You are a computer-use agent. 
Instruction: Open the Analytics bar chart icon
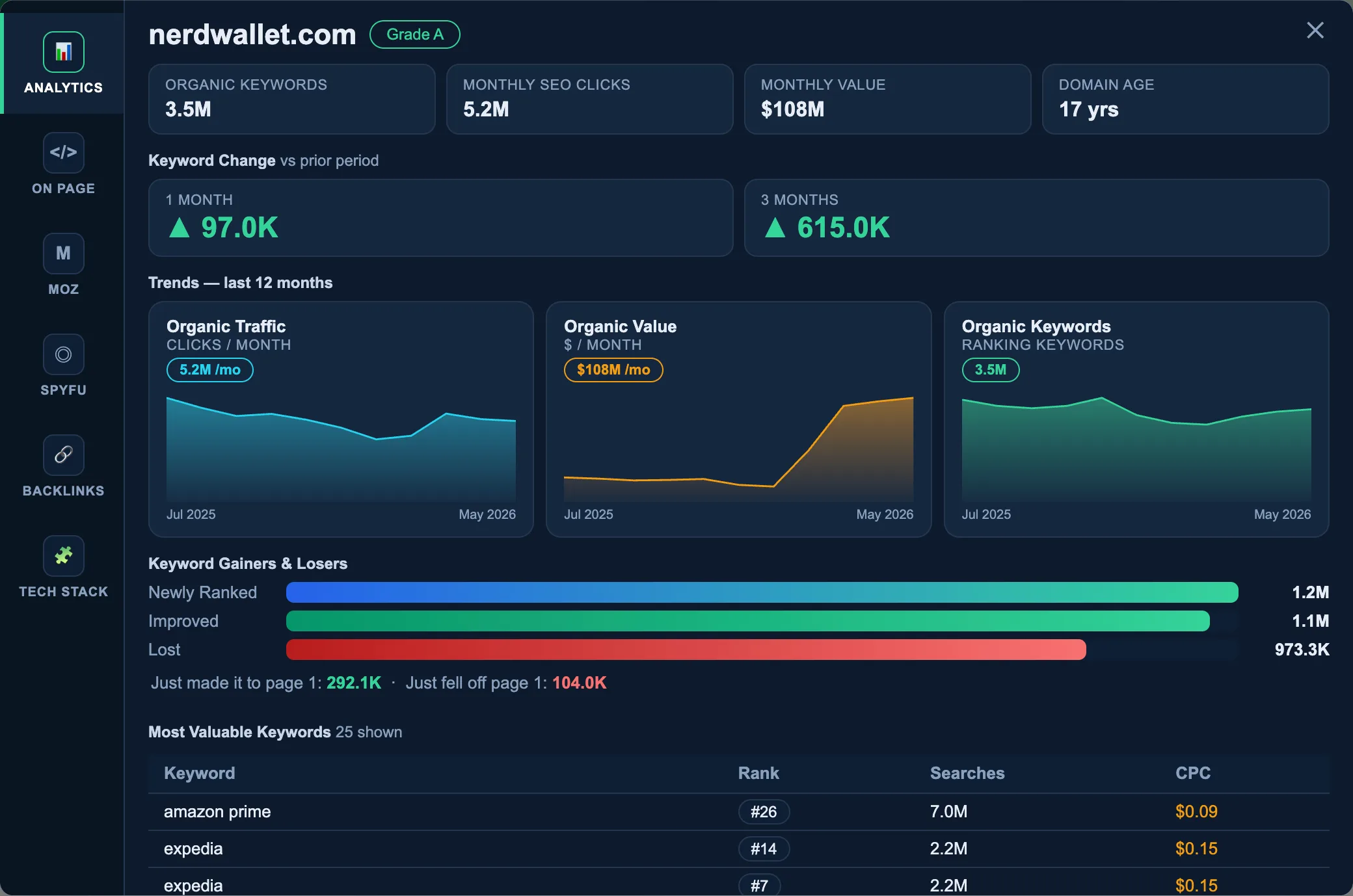[63, 52]
